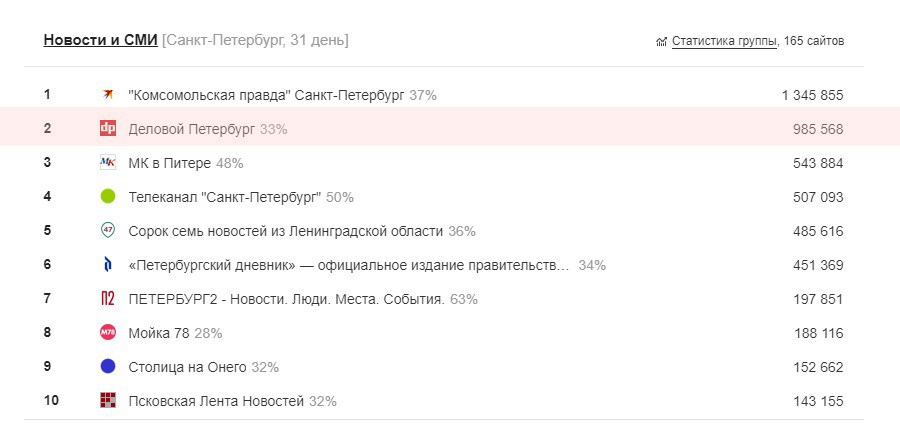Viewport: 900px width, 423px height.
Task: Open the Статистика группы link
Action: [724, 41]
